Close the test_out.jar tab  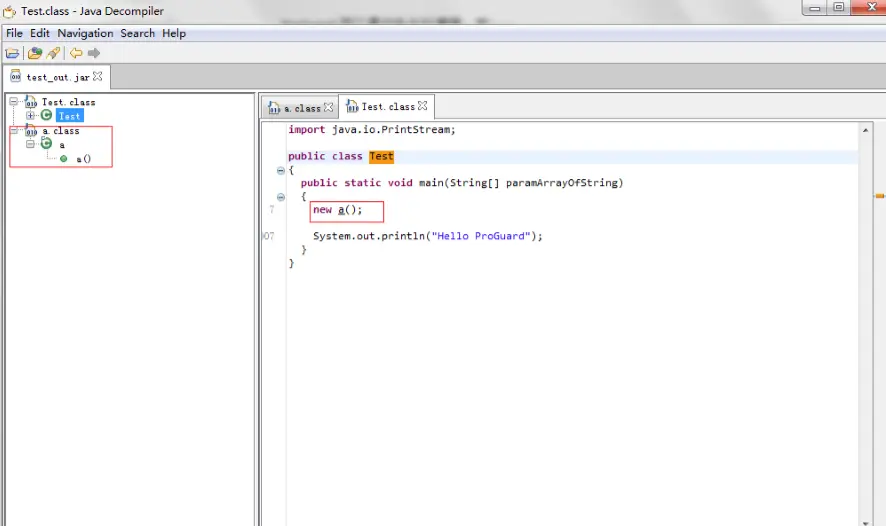[97, 76]
